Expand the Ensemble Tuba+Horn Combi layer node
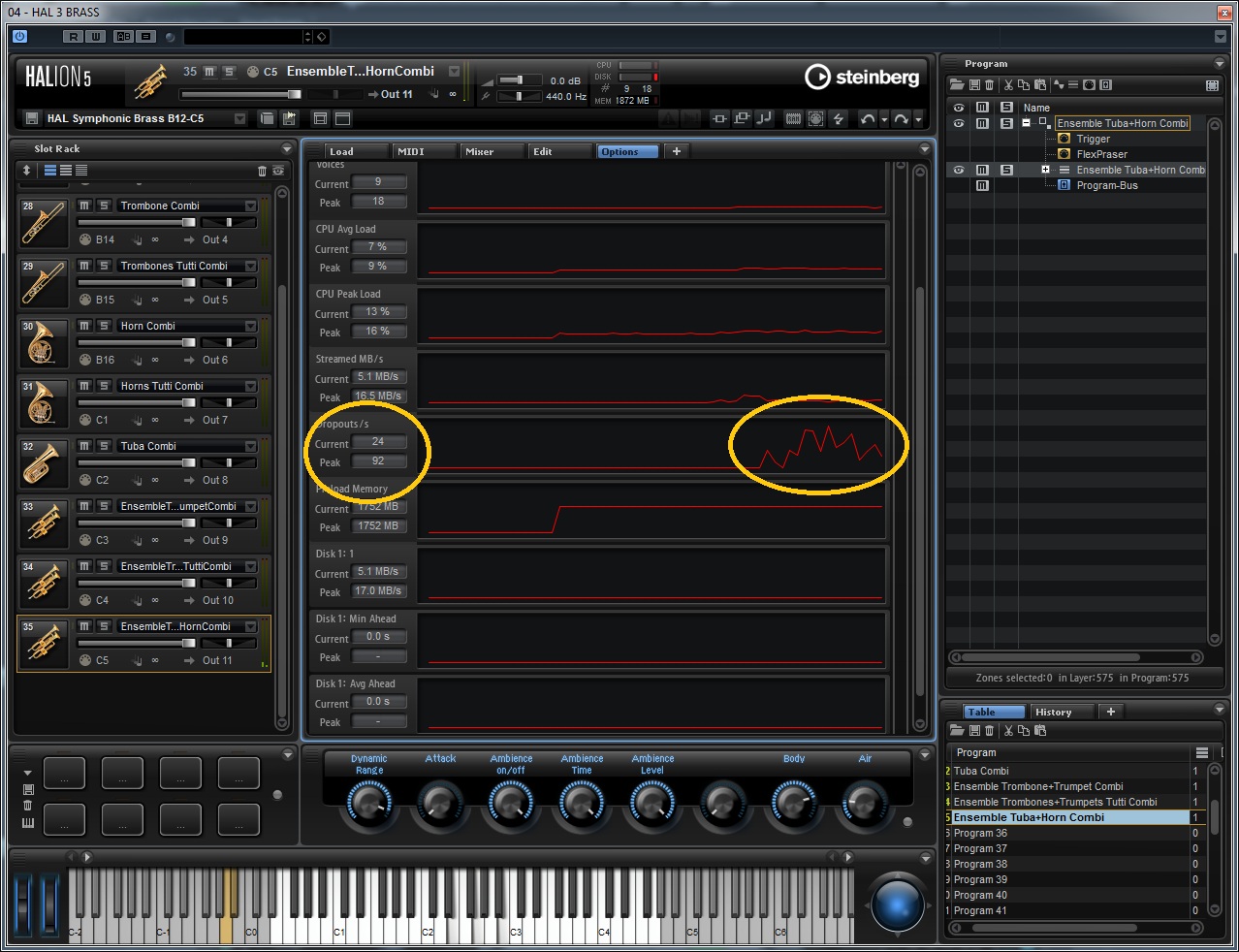Screen dimensions: 1239x952 (1045, 170)
